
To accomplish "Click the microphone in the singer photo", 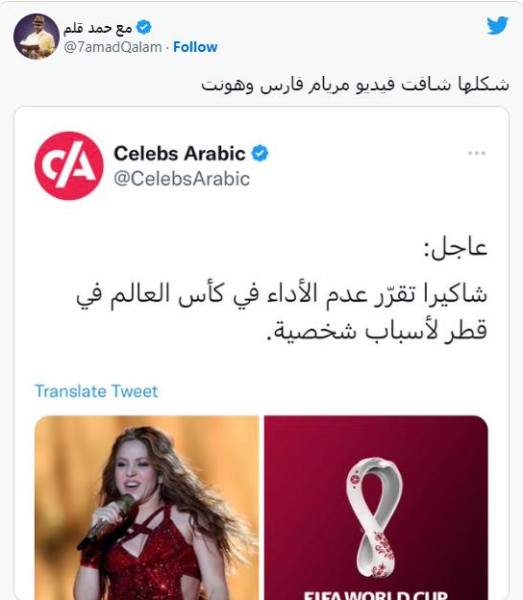I will click(x=107, y=521).
